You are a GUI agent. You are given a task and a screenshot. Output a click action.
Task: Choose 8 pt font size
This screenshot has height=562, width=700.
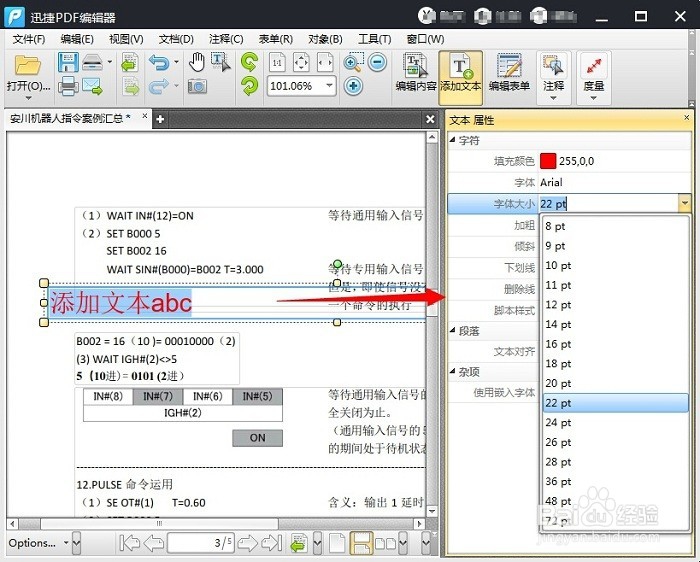click(x=615, y=226)
